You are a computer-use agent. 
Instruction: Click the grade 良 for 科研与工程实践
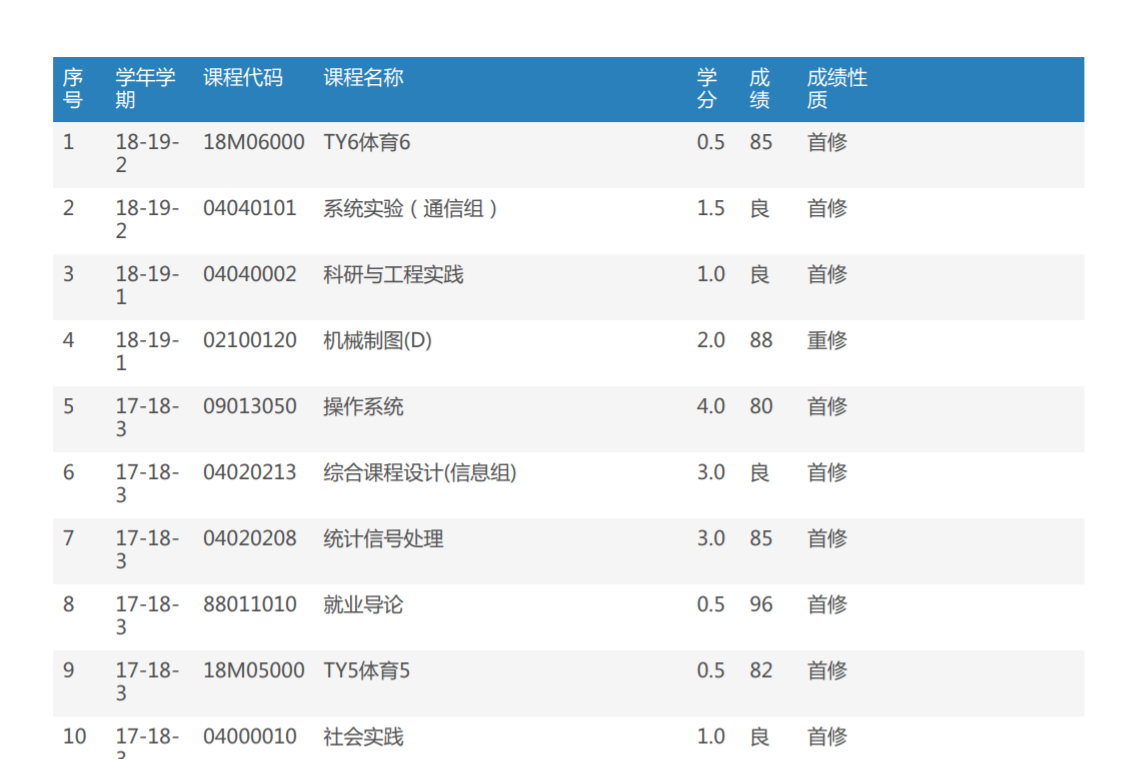pos(760,274)
